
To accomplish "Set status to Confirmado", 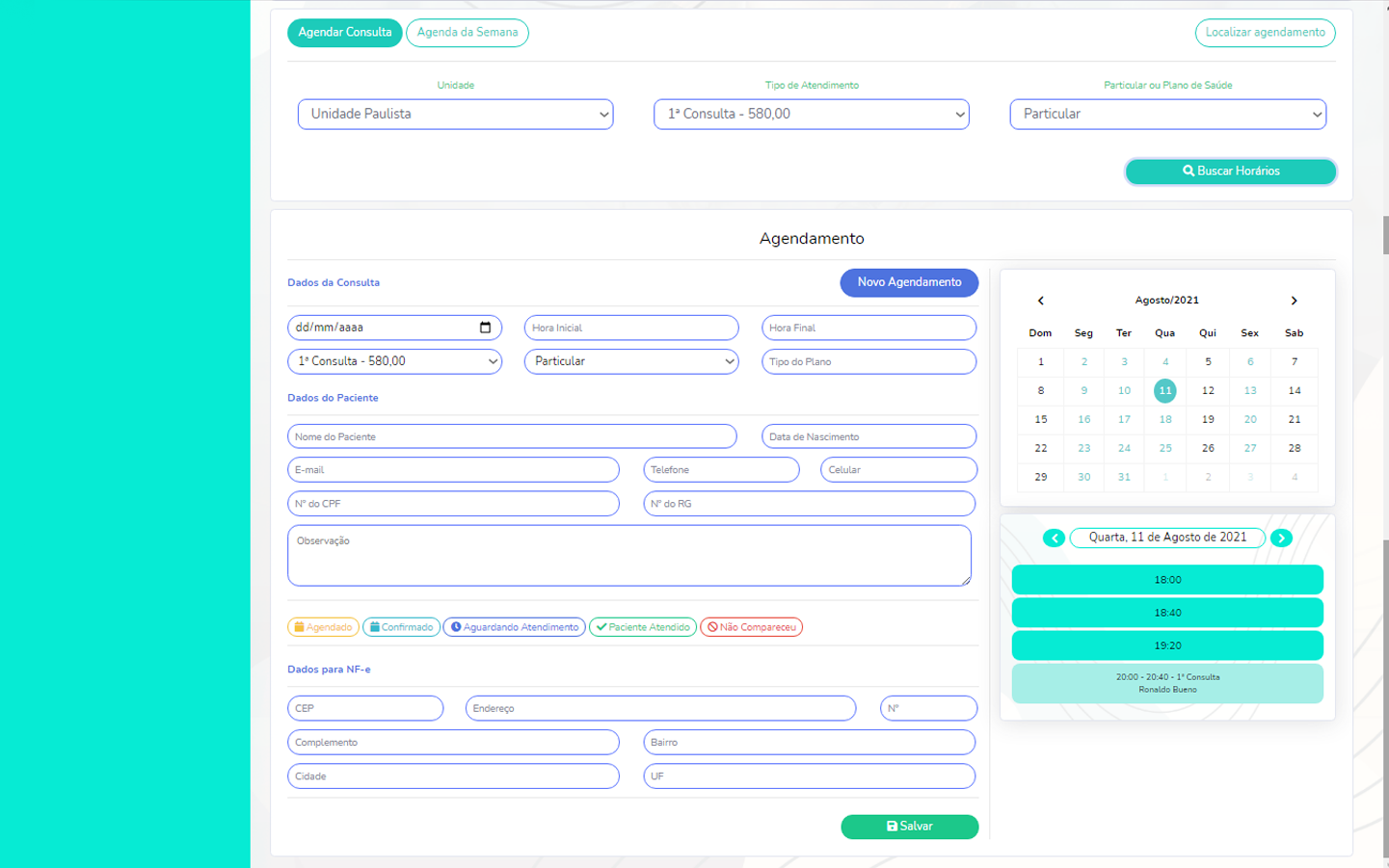I will click(401, 627).
